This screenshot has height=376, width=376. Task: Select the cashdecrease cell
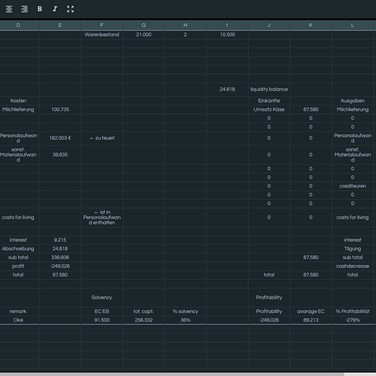coord(353,266)
